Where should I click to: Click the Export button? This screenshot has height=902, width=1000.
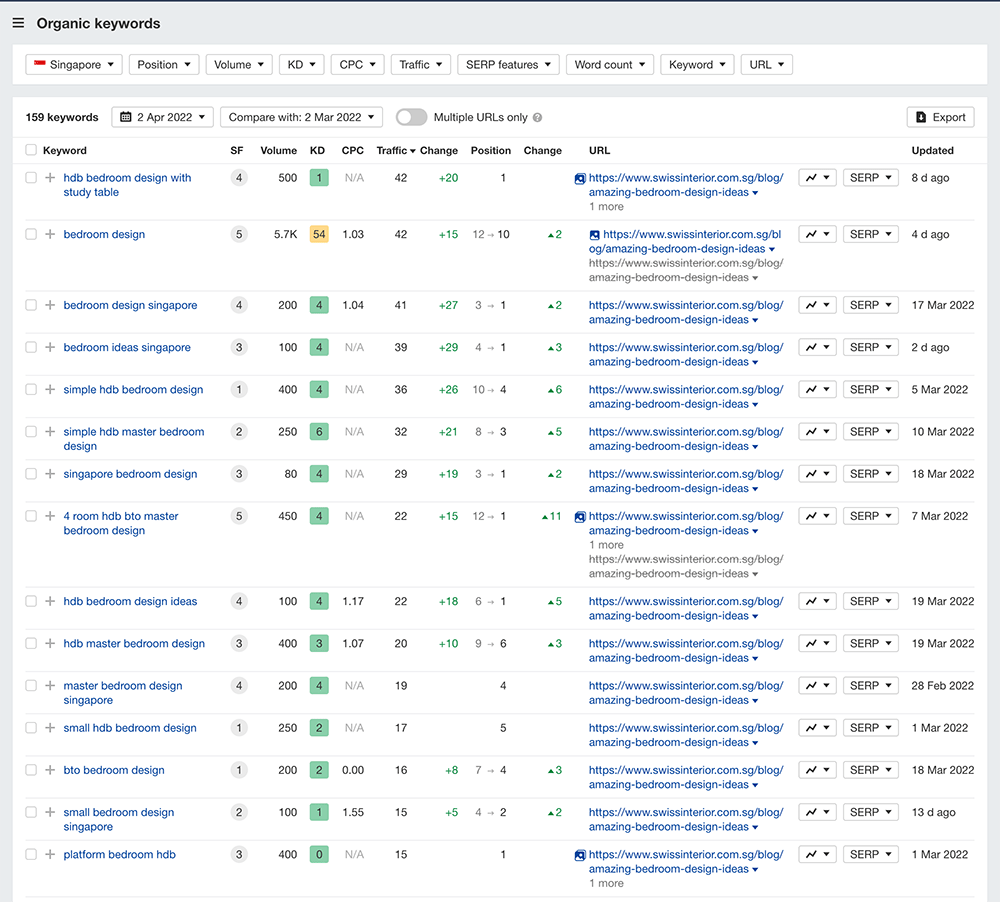(x=940, y=117)
